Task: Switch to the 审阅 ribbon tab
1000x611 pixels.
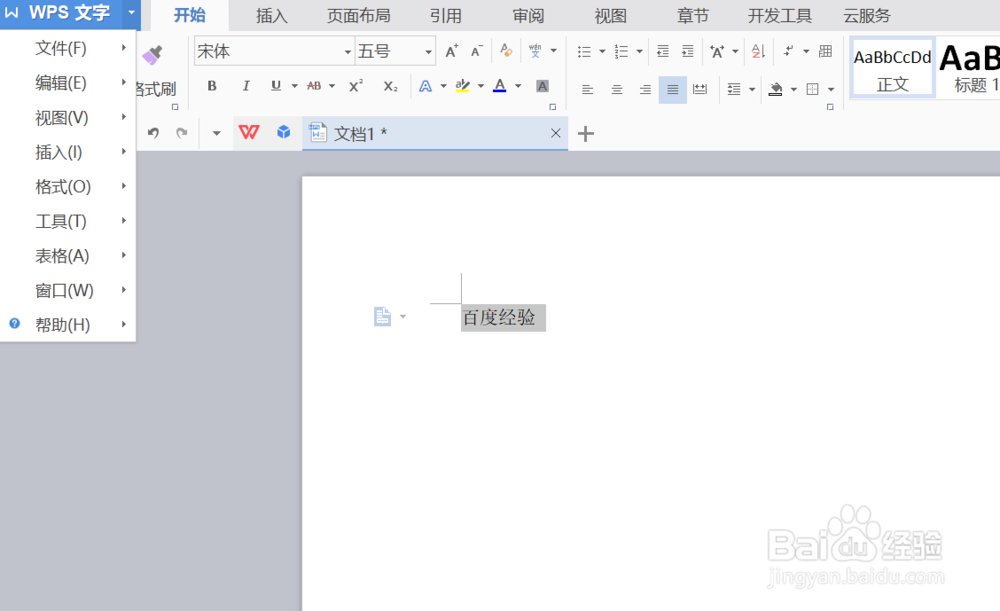Action: tap(528, 16)
